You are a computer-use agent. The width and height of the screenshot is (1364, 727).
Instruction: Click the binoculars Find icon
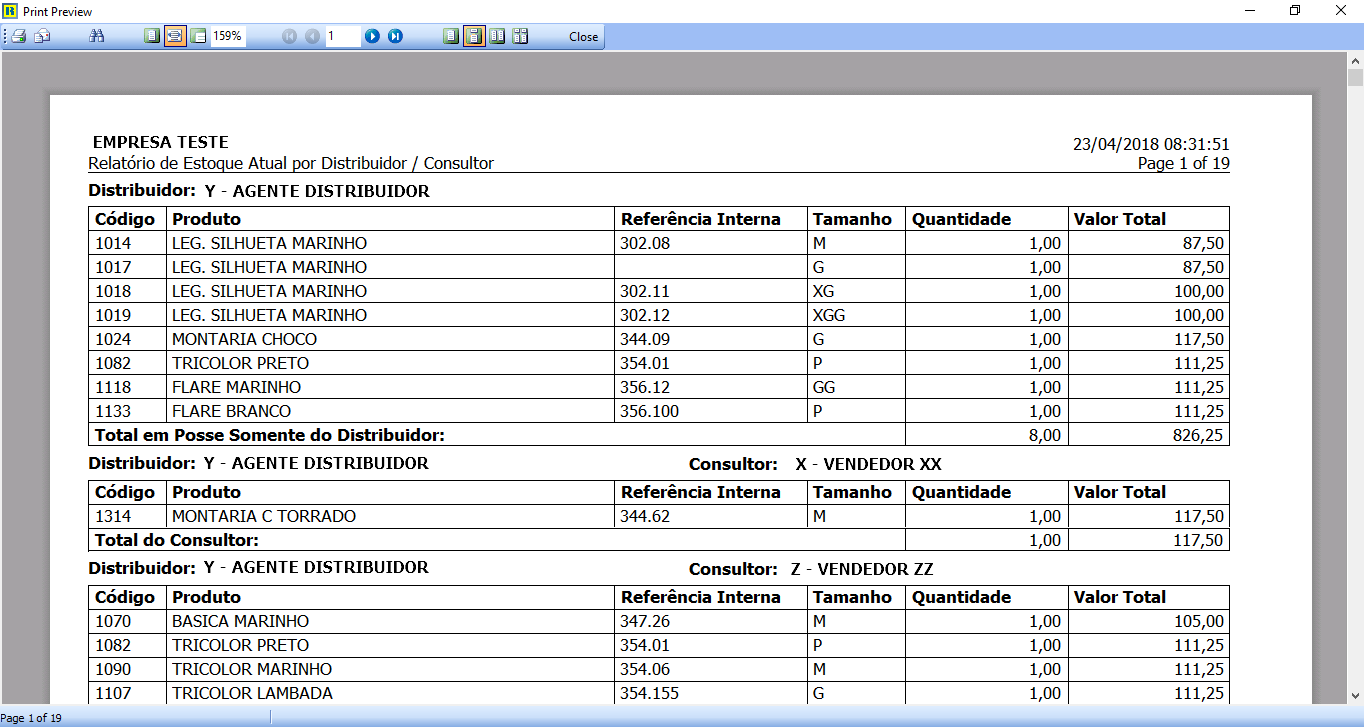tap(97, 36)
